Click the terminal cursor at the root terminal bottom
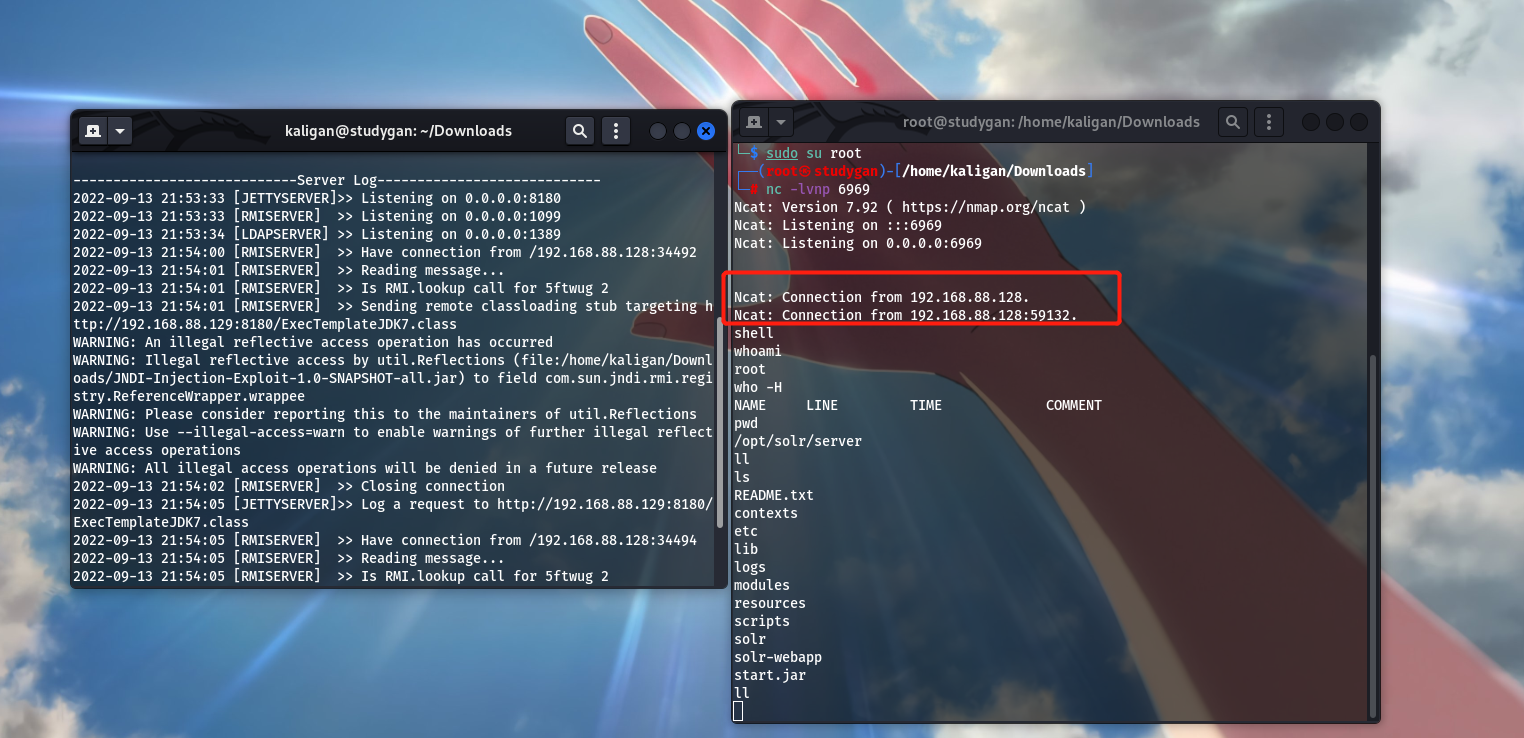The height and width of the screenshot is (738, 1524). 738,711
